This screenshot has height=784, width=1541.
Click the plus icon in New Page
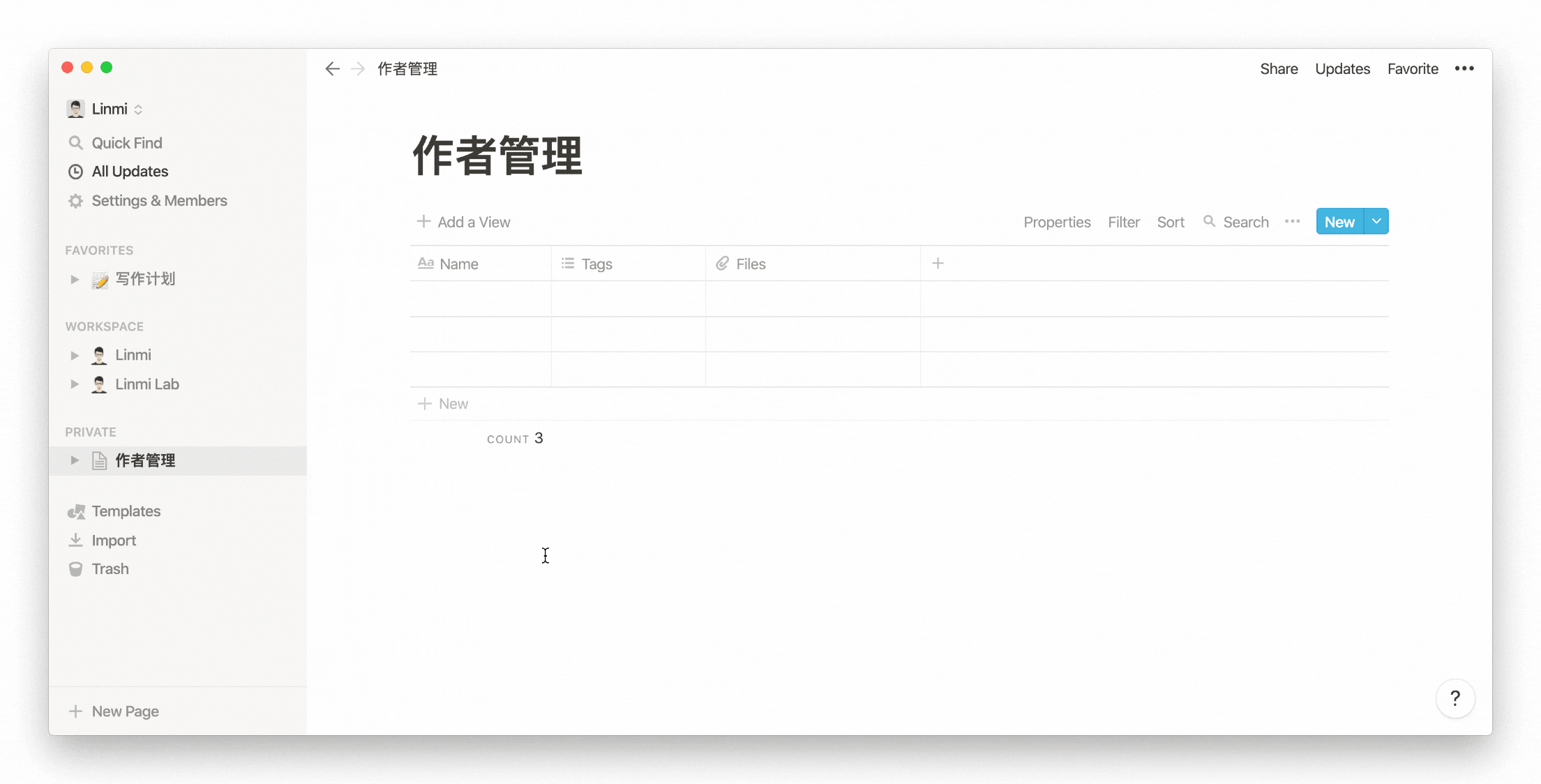click(x=75, y=711)
